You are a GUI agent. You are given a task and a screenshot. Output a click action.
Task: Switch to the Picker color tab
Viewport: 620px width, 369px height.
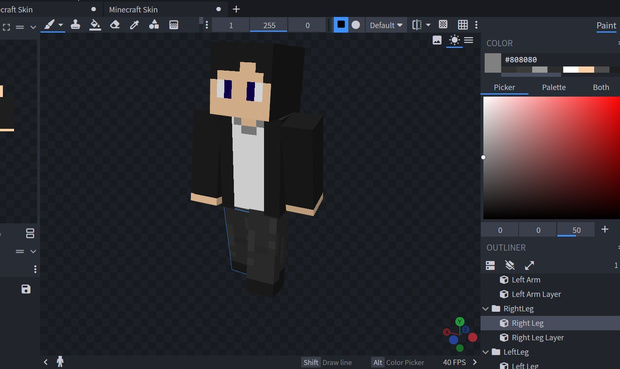coord(504,87)
